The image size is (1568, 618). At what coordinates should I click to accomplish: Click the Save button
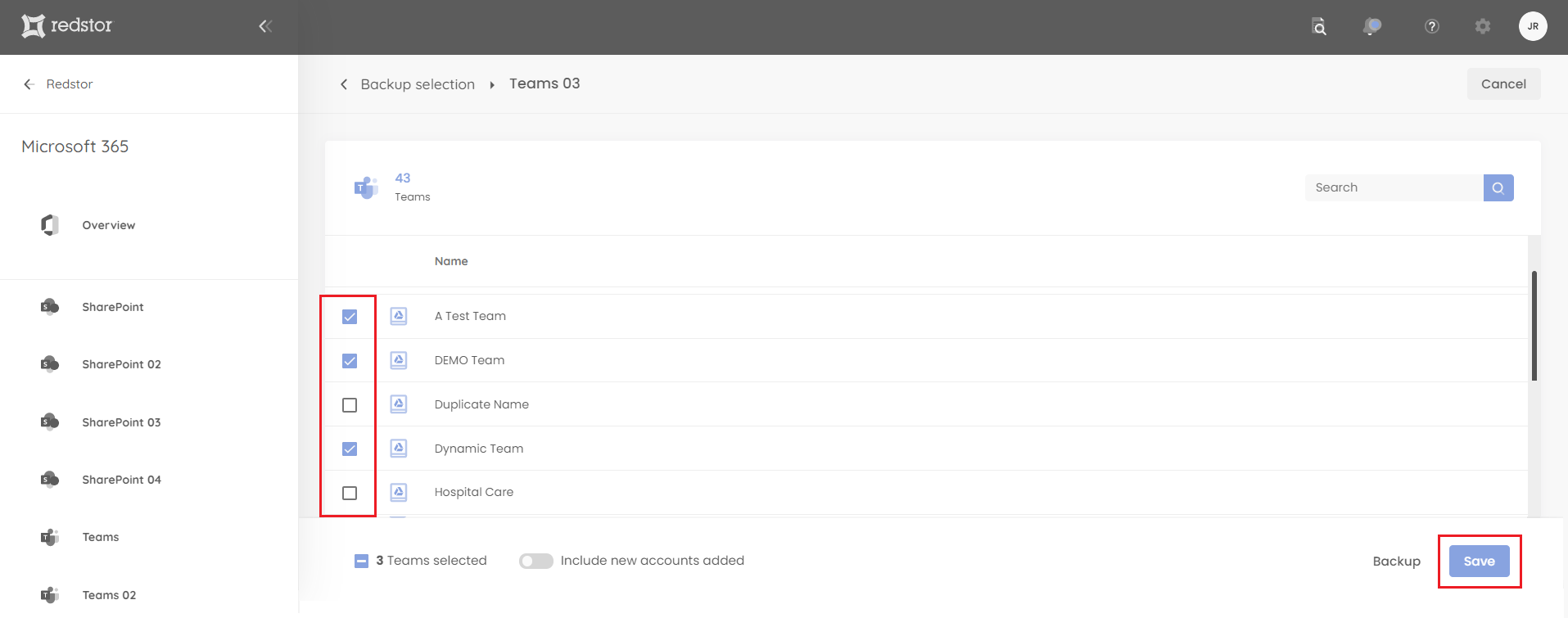[x=1480, y=561]
